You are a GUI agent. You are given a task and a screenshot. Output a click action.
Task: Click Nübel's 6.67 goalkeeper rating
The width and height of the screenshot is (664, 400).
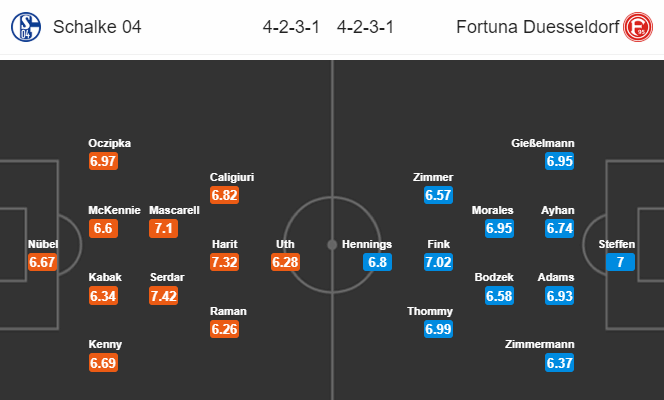[x=42, y=262]
